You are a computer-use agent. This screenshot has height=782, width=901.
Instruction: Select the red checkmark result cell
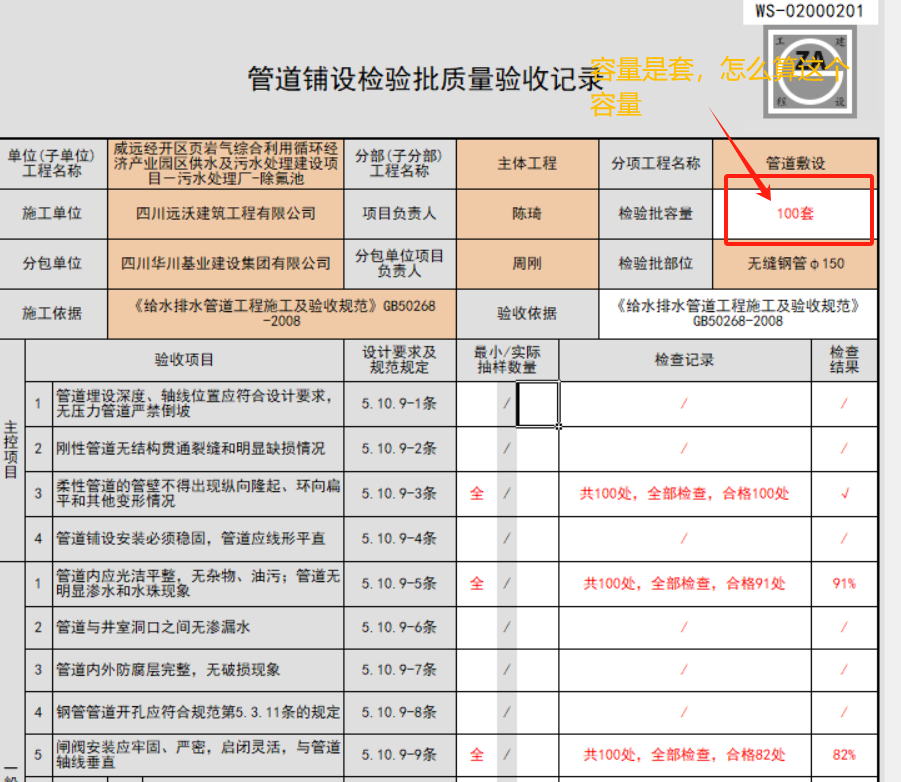(844, 494)
